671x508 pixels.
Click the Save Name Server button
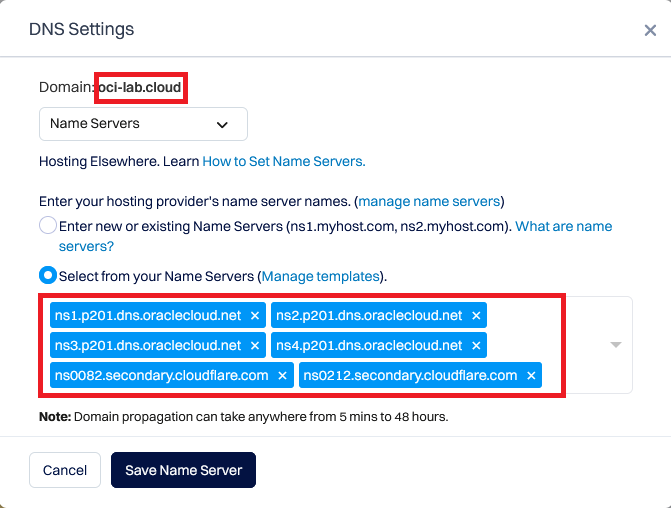pos(183,470)
